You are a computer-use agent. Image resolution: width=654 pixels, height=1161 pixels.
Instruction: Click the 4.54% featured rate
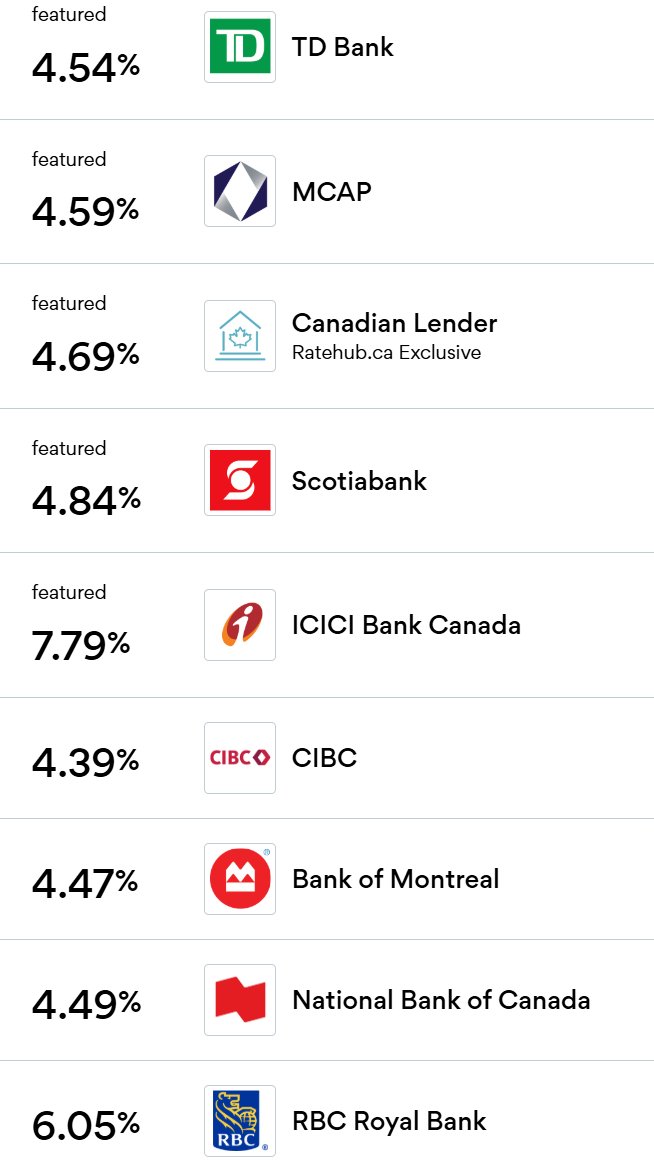(x=86, y=67)
